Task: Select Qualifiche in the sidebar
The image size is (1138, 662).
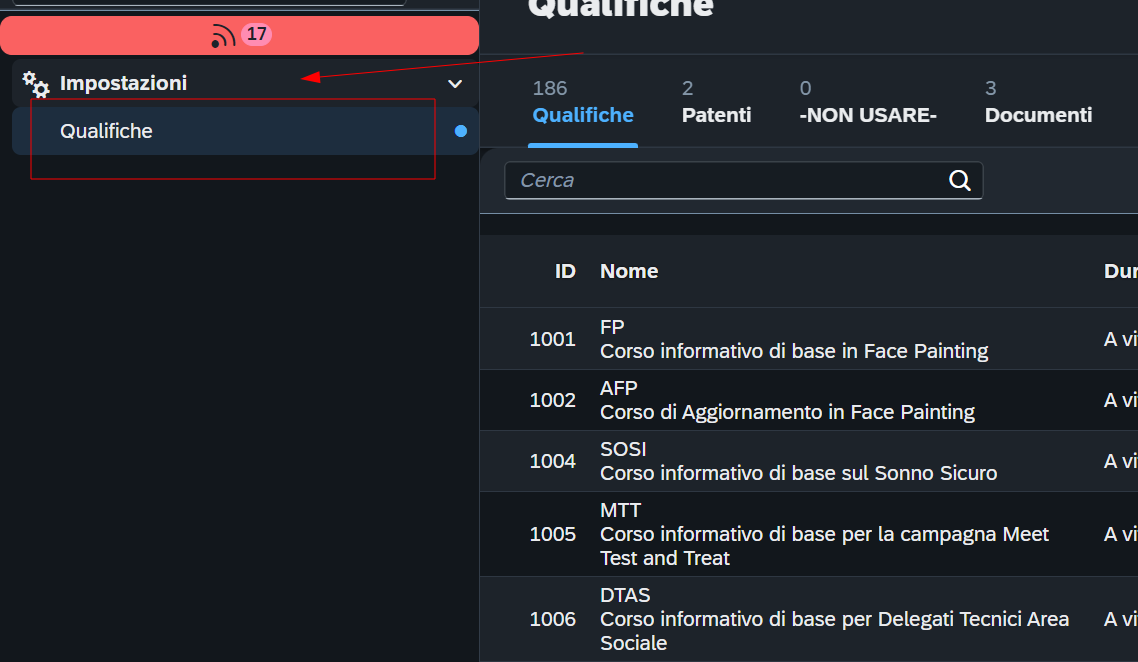Action: pyautogui.click(x=245, y=131)
